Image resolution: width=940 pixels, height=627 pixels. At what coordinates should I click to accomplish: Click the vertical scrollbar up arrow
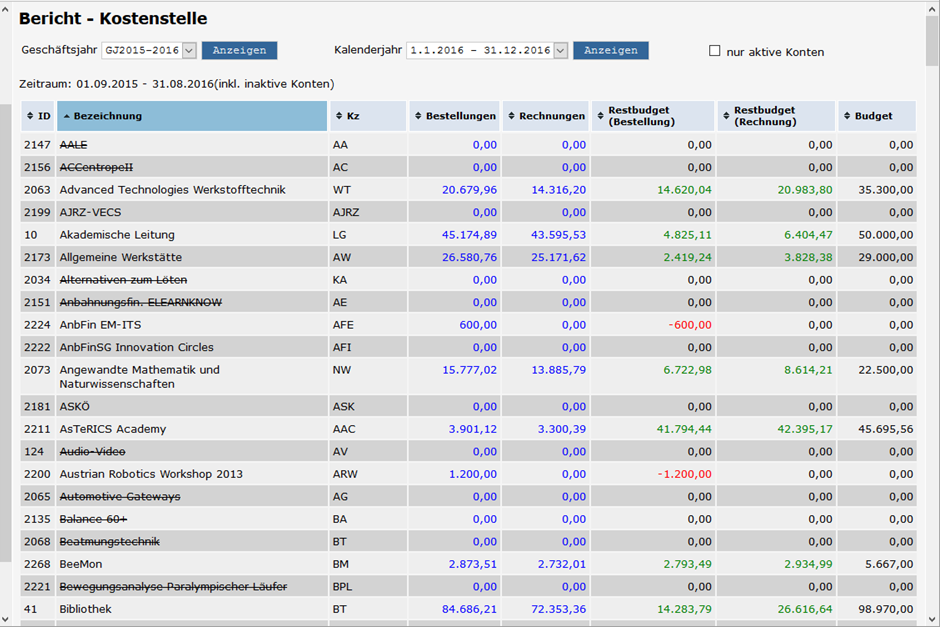coord(932,9)
